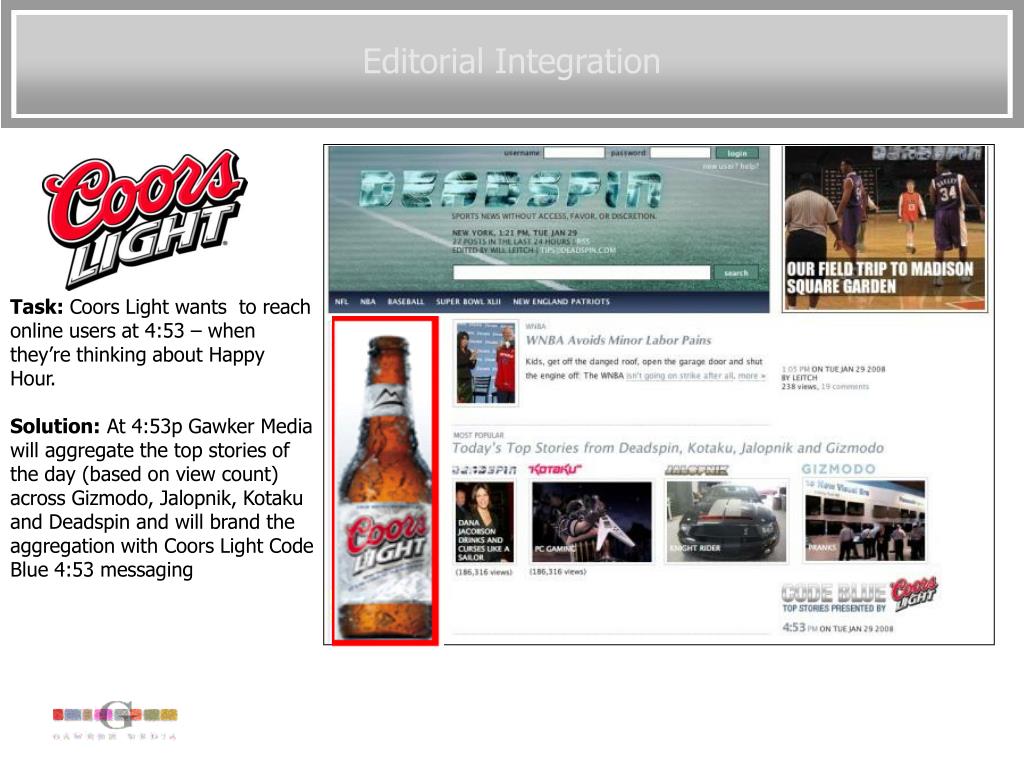The width and height of the screenshot is (1024, 768).
Task: Go to the New England Patriots section
Action: 561,302
